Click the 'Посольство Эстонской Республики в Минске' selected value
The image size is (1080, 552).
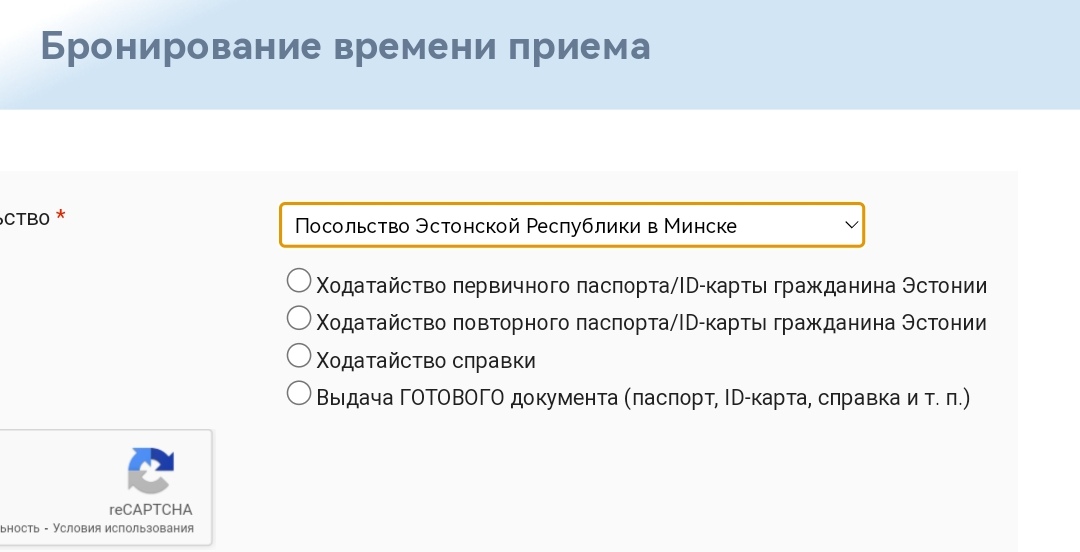516,226
